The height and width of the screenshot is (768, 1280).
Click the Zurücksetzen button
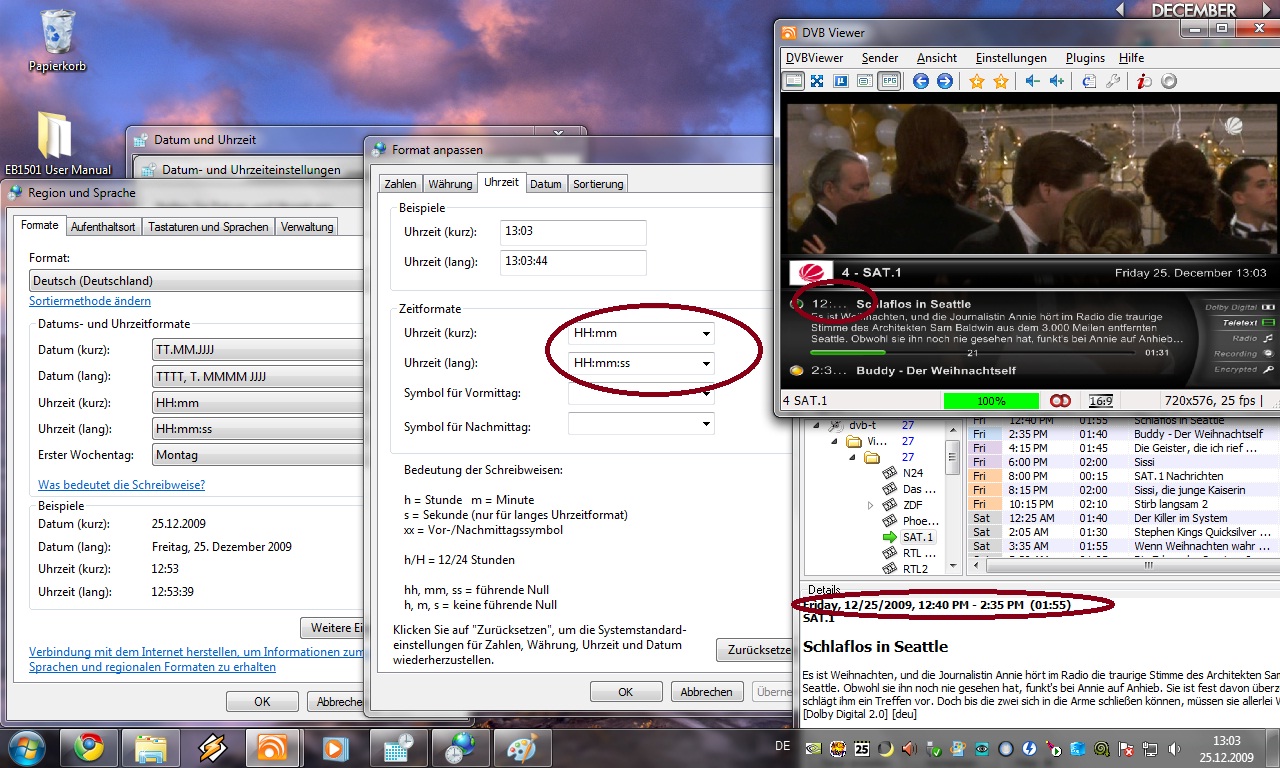[755, 650]
